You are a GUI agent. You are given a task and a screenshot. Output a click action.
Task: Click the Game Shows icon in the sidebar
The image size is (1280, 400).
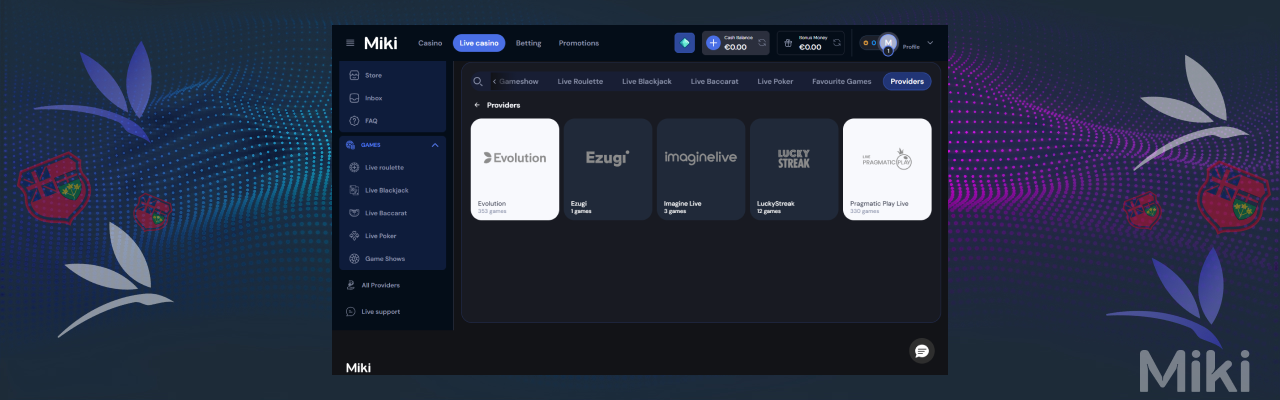point(354,259)
